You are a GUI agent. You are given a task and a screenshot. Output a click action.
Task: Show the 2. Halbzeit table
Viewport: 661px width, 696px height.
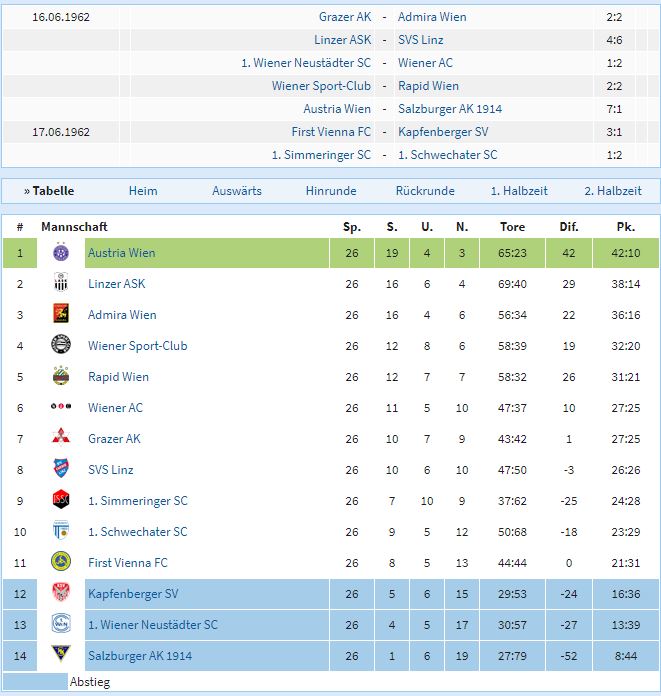(x=613, y=191)
